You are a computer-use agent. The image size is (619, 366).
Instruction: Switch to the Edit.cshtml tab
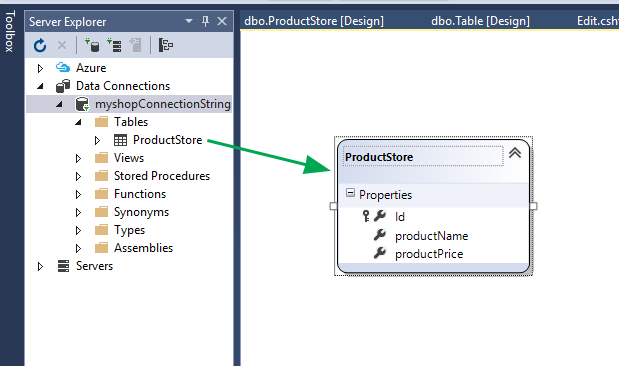point(598,21)
